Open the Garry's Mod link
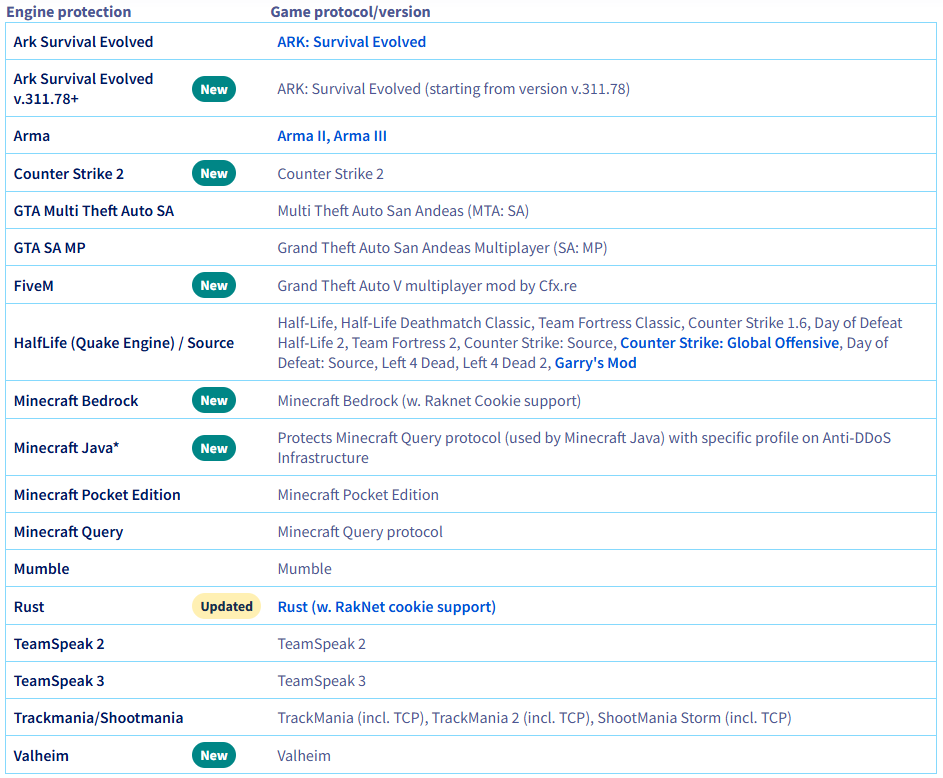The width and height of the screenshot is (943, 778). pyautogui.click(x=595, y=363)
